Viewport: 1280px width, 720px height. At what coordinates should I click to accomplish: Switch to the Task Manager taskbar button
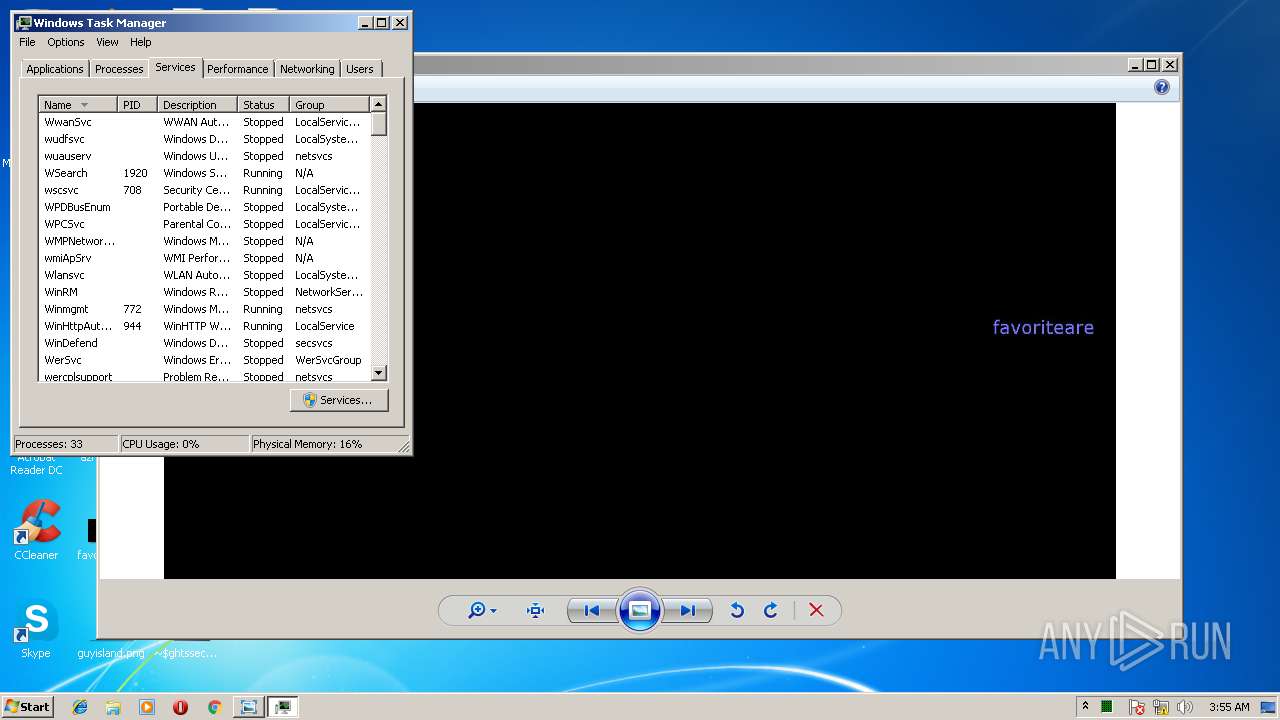(x=283, y=707)
